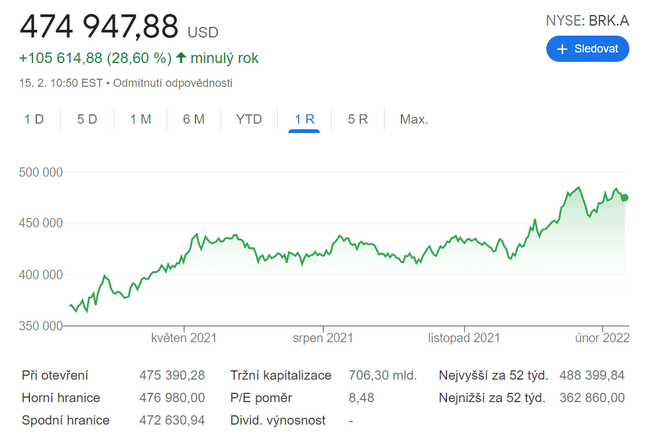Switch chart to the 1 D range
The height and width of the screenshot is (439, 650).
point(34,119)
